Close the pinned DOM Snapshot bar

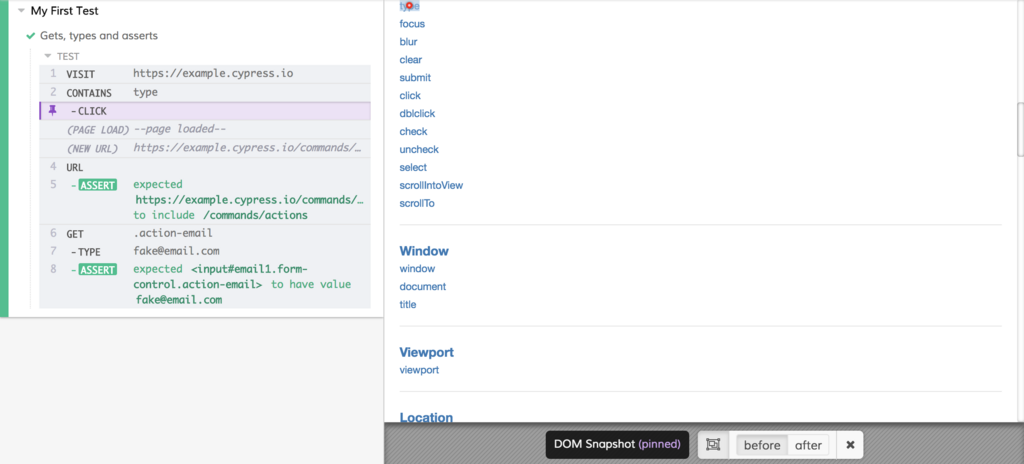850,445
